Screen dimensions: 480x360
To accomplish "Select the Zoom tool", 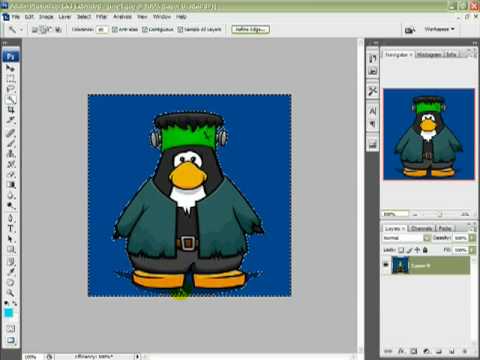I will [x=10, y=293].
